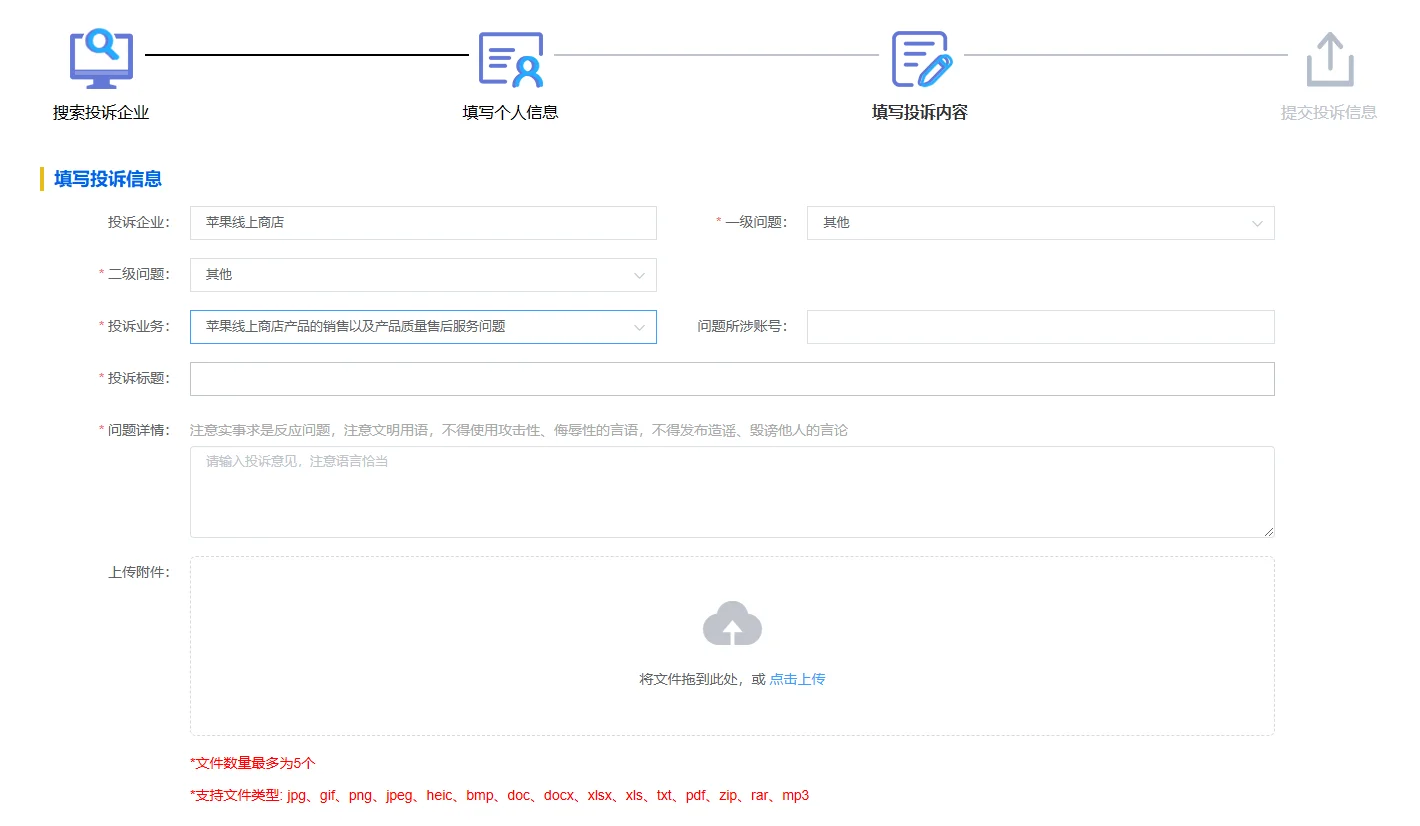Click the 投诉企业 field showing 苹果线上商店
The width and height of the screenshot is (1420, 826).
[422, 223]
